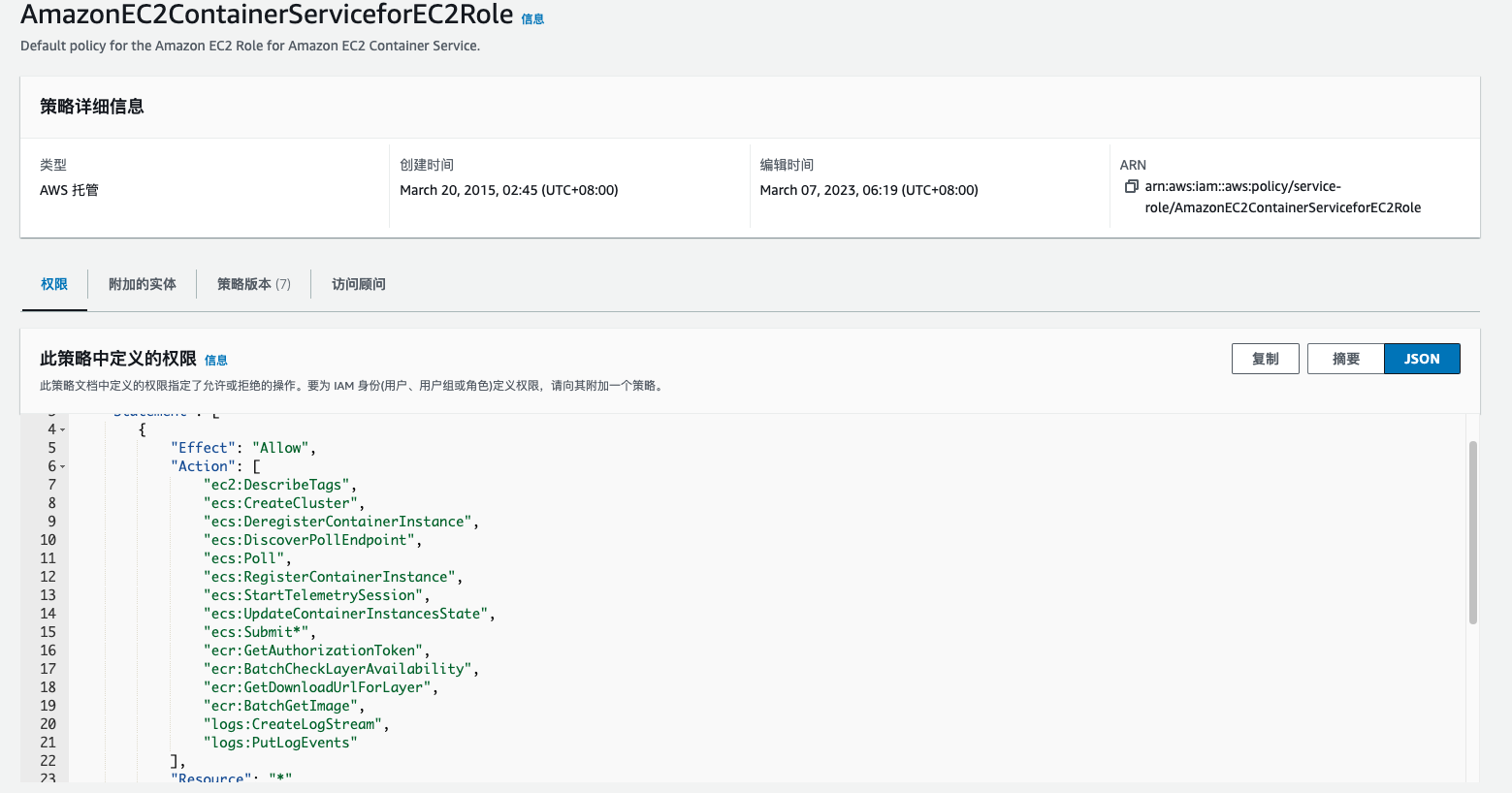Image resolution: width=1512 pixels, height=793 pixels.
Task: Fold the Action array at line 6
Action: click(63, 466)
